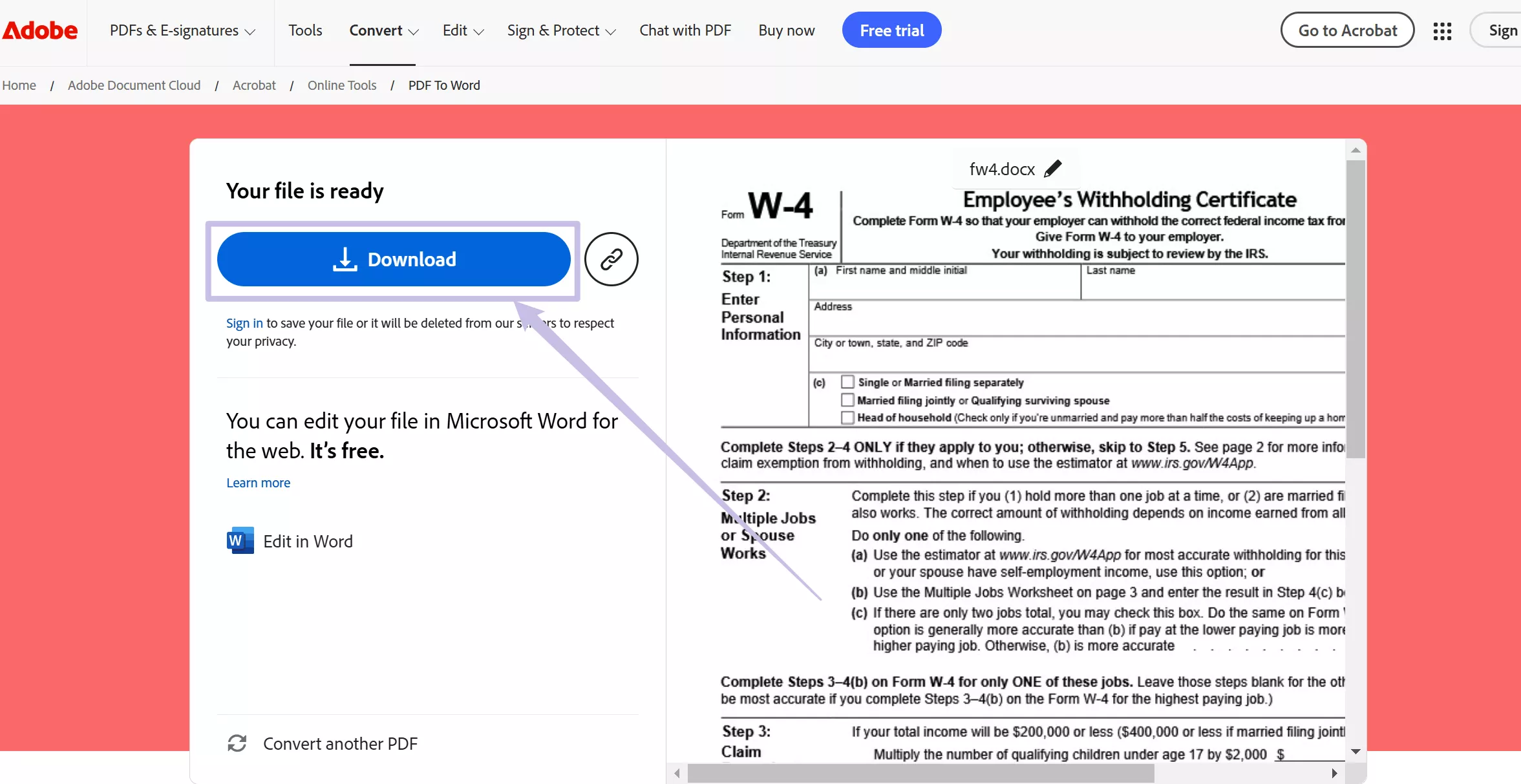
Task: Select Chat with PDF in the navigation
Action: (685, 30)
